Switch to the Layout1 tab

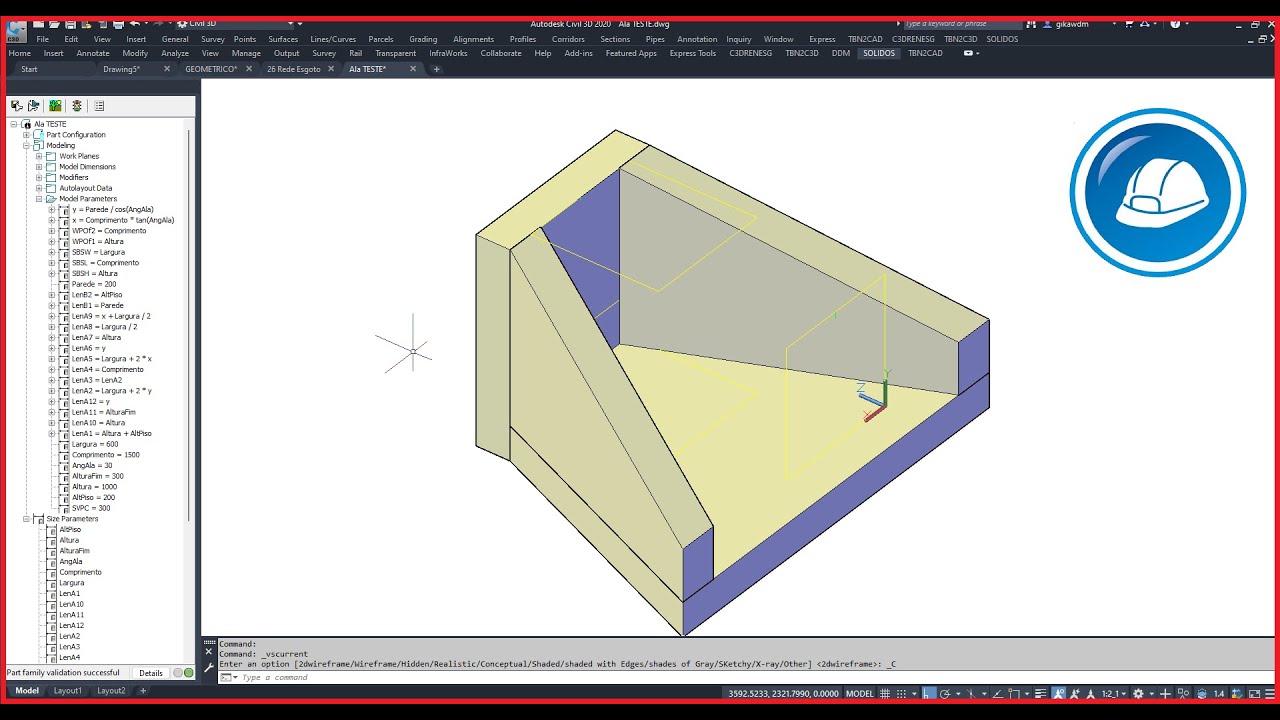pos(68,690)
